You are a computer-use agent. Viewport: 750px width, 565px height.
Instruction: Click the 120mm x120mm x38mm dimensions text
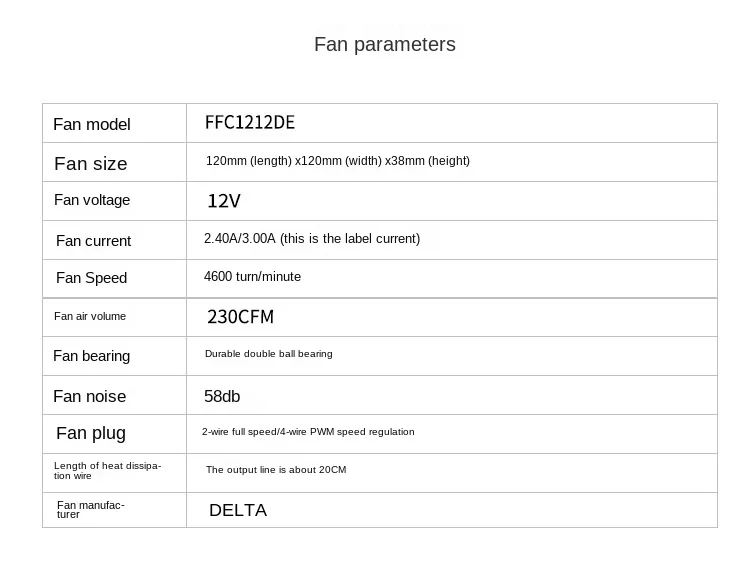(x=338, y=161)
